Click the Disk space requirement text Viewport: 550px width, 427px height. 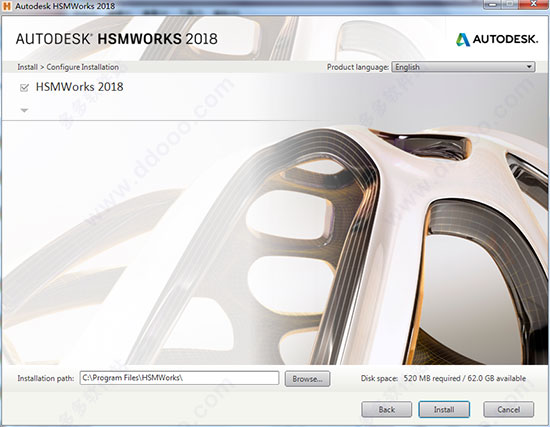click(x=443, y=378)
